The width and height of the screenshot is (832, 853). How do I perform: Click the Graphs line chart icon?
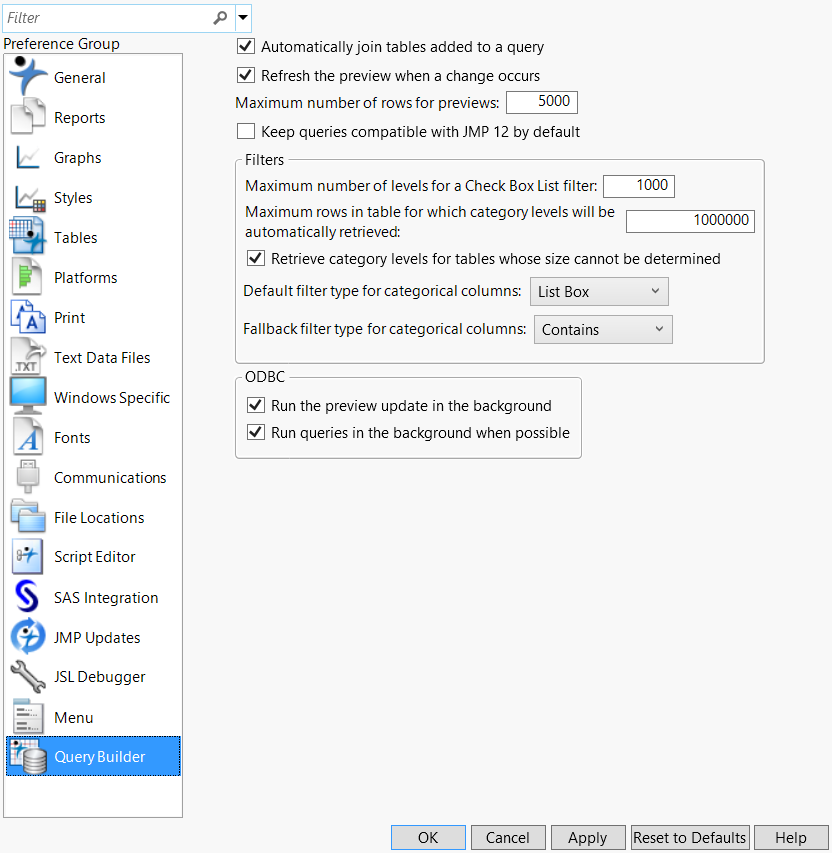[27, 157]
